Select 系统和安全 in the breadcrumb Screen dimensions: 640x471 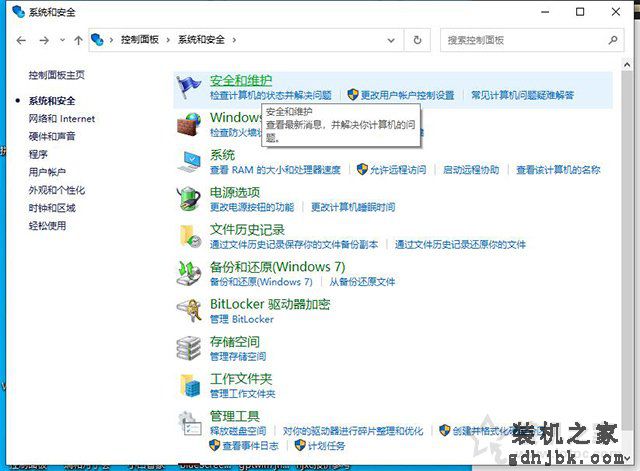201,40
